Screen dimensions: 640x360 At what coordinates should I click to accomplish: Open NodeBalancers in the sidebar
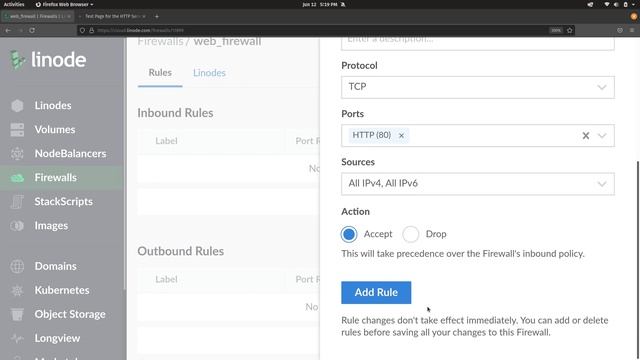[x=70, y=153]
